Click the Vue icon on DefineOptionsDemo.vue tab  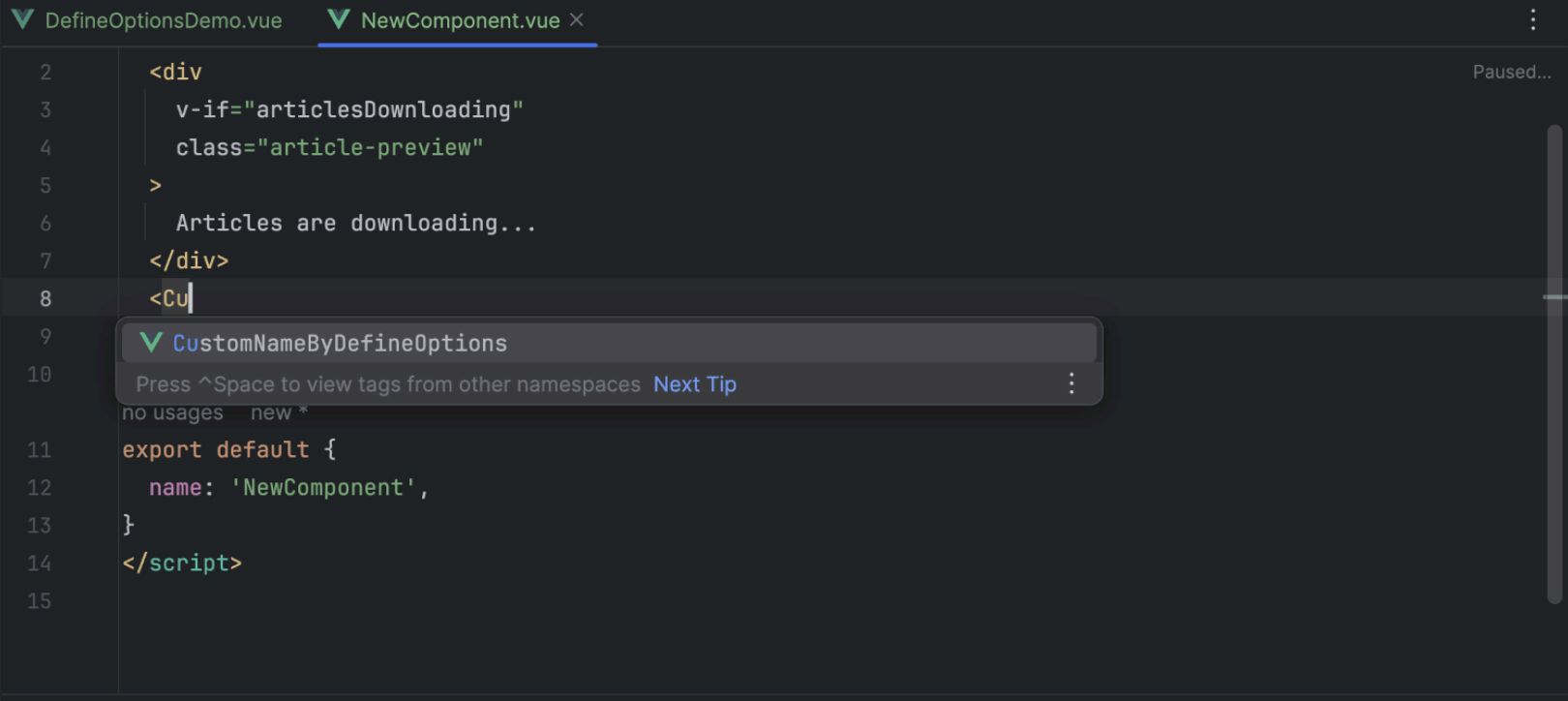(22, 20)
